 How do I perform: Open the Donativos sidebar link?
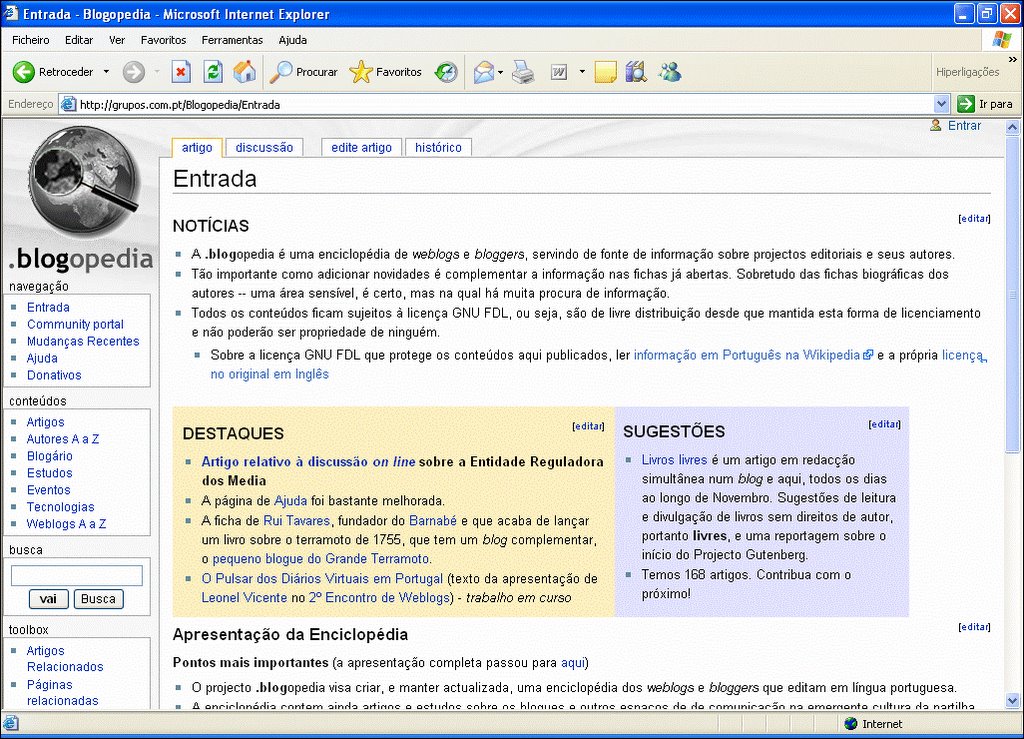[54, 375]
